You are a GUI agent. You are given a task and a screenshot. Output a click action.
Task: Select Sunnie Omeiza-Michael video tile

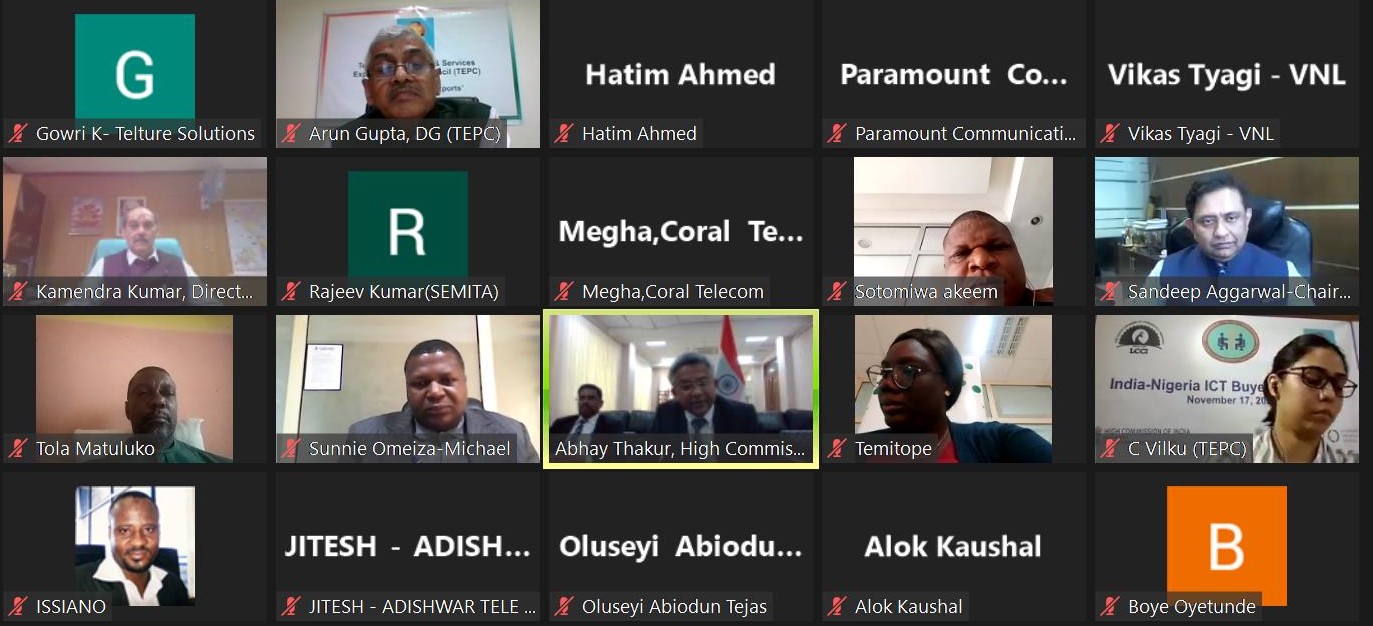click(408, 388)
